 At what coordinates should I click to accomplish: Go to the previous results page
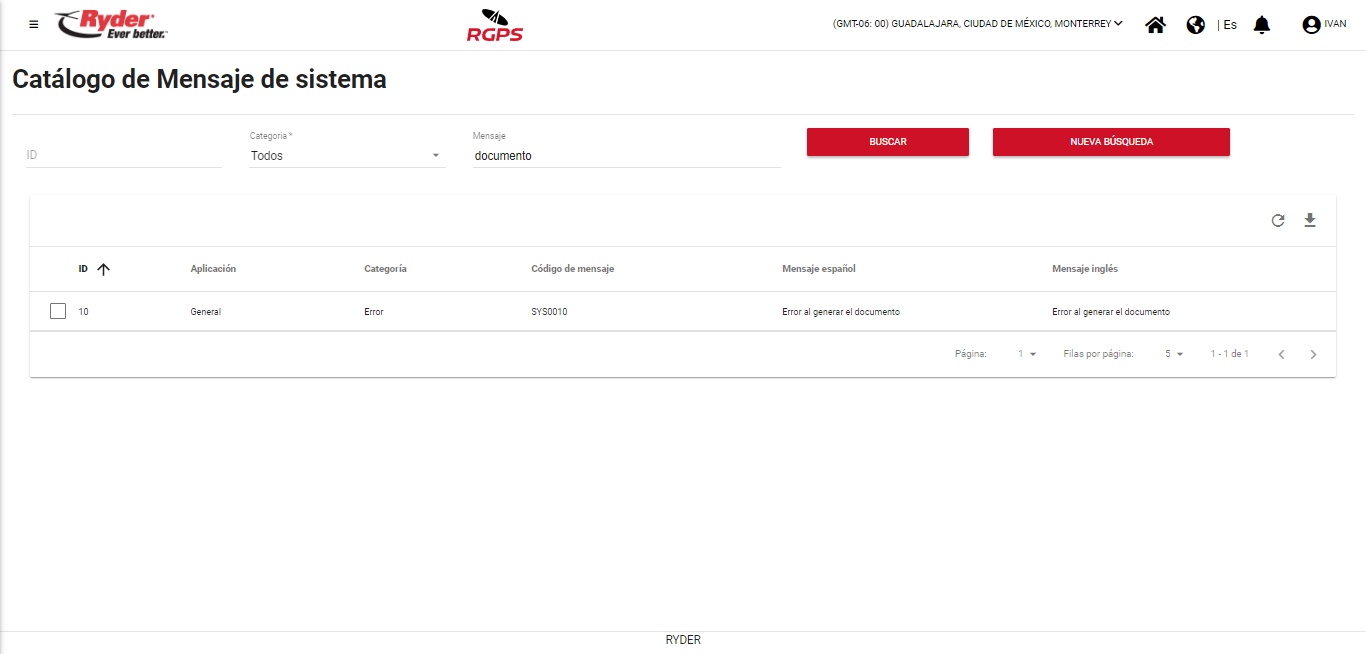[1281, 354]
